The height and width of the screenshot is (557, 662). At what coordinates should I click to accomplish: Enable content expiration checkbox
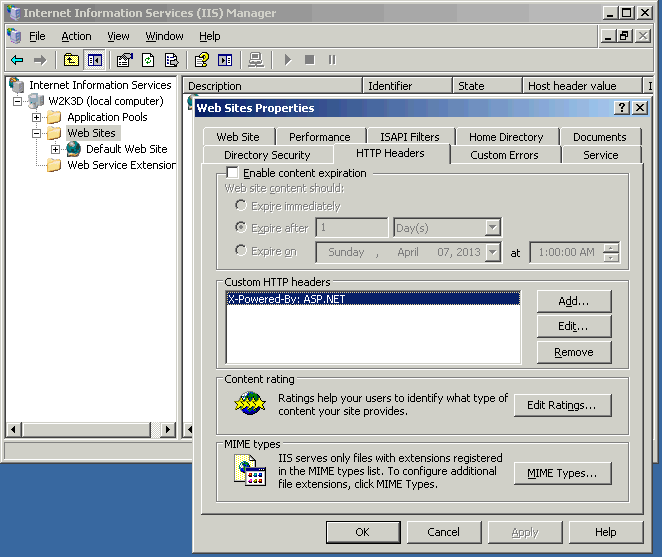232,173
